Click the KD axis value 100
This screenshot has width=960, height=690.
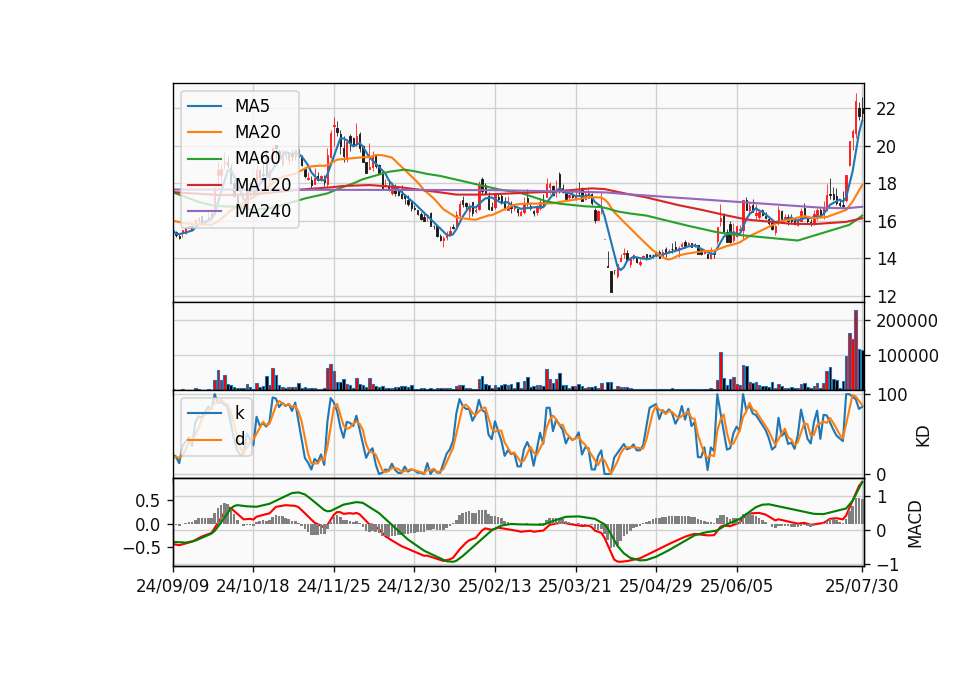pyautogui.click(x=891, y=395)
